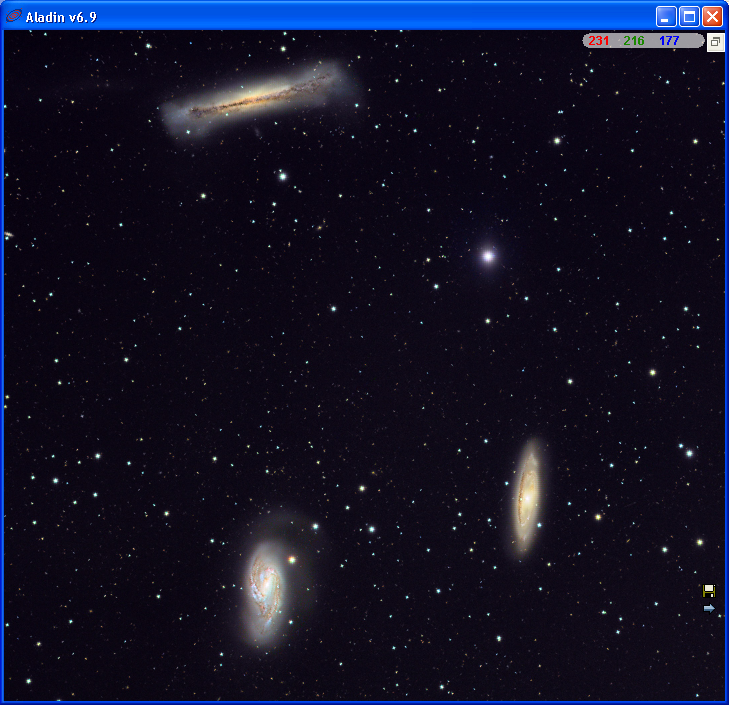The width and height of the screenshot is (729, 705).
Task: Select the tilted spiral galaxy at lower right
Action: coord(527,496)
